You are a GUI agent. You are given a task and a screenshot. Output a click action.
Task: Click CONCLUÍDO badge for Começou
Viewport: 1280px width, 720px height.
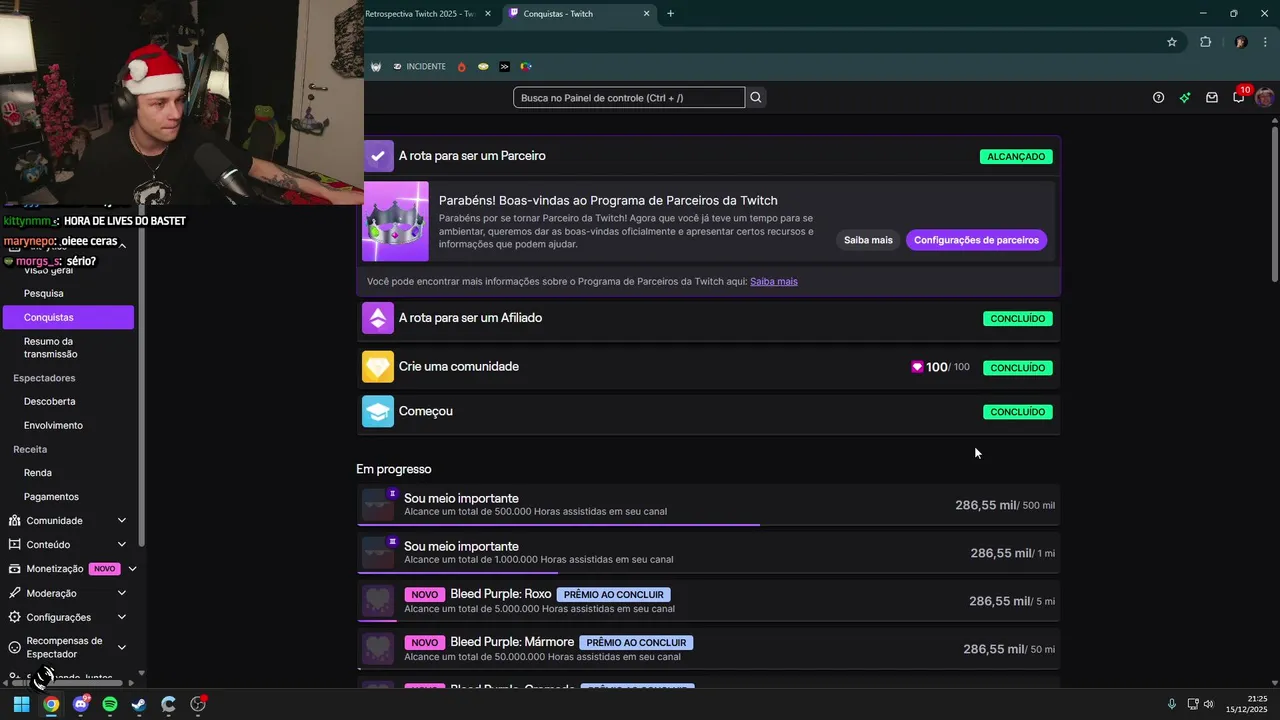[x=1017, y=412]
